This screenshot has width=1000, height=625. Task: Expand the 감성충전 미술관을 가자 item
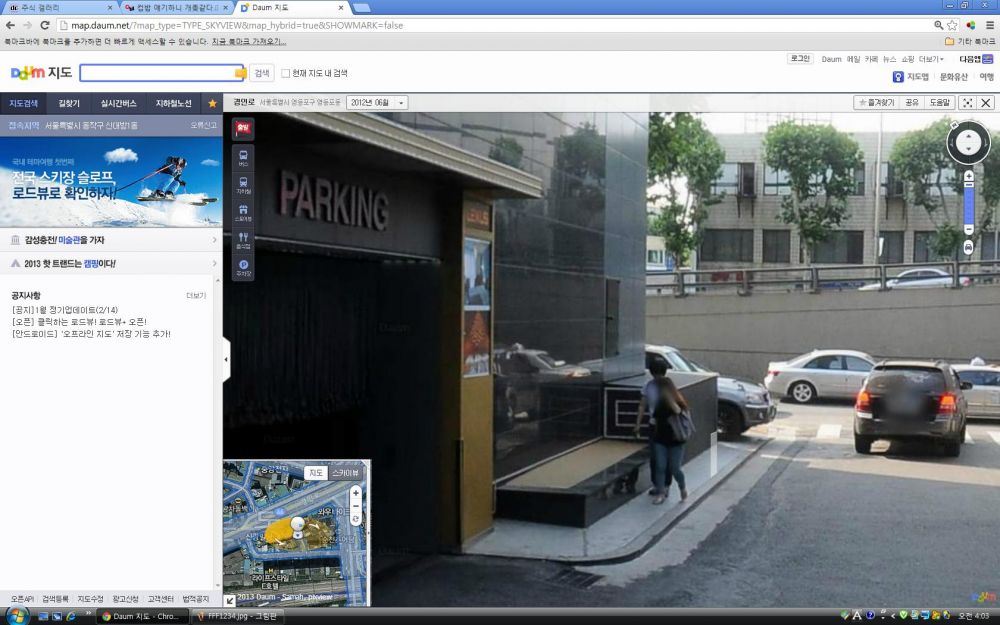[112, 240]
